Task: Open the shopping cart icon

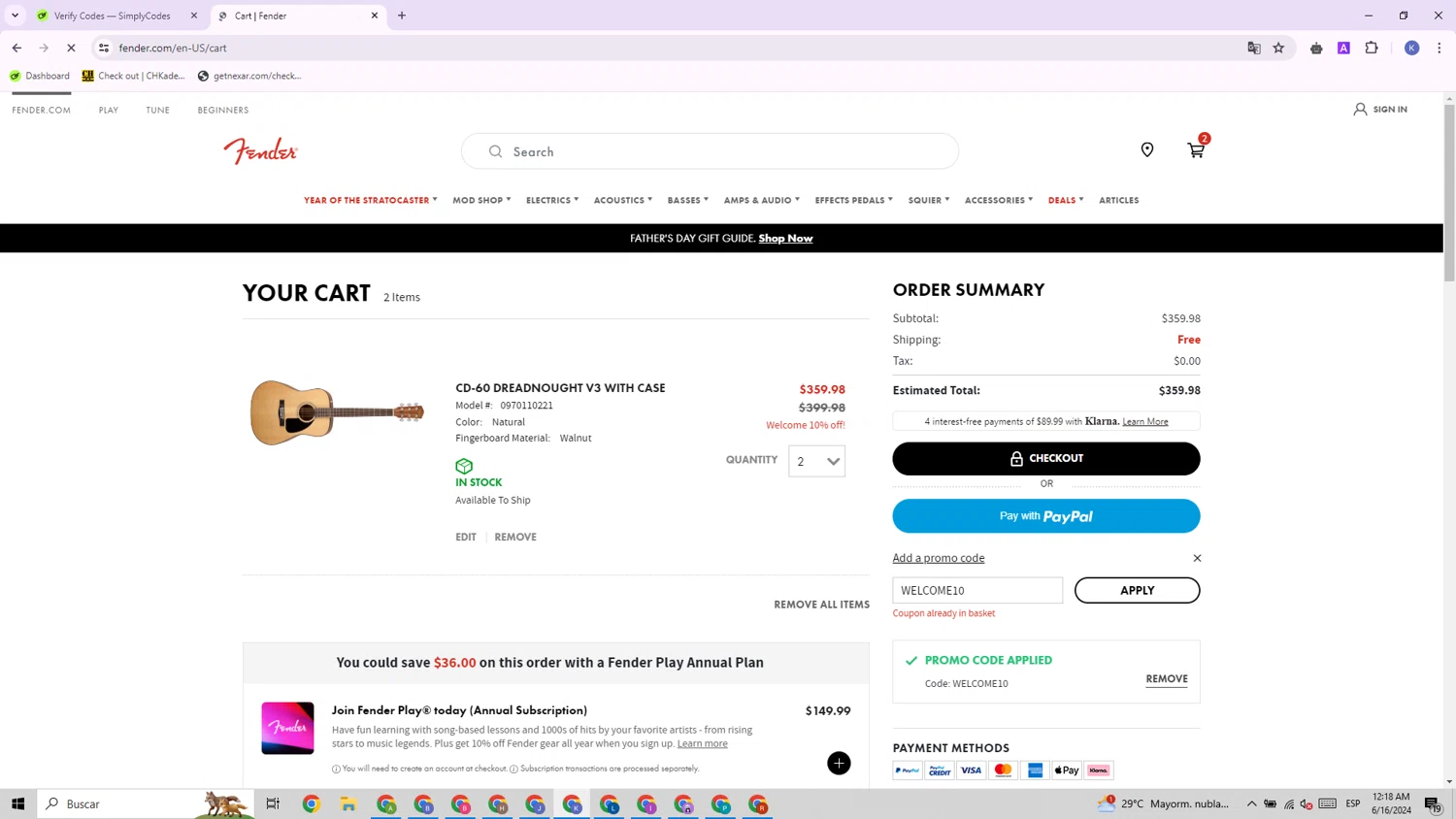Action: click(1196, 149)
